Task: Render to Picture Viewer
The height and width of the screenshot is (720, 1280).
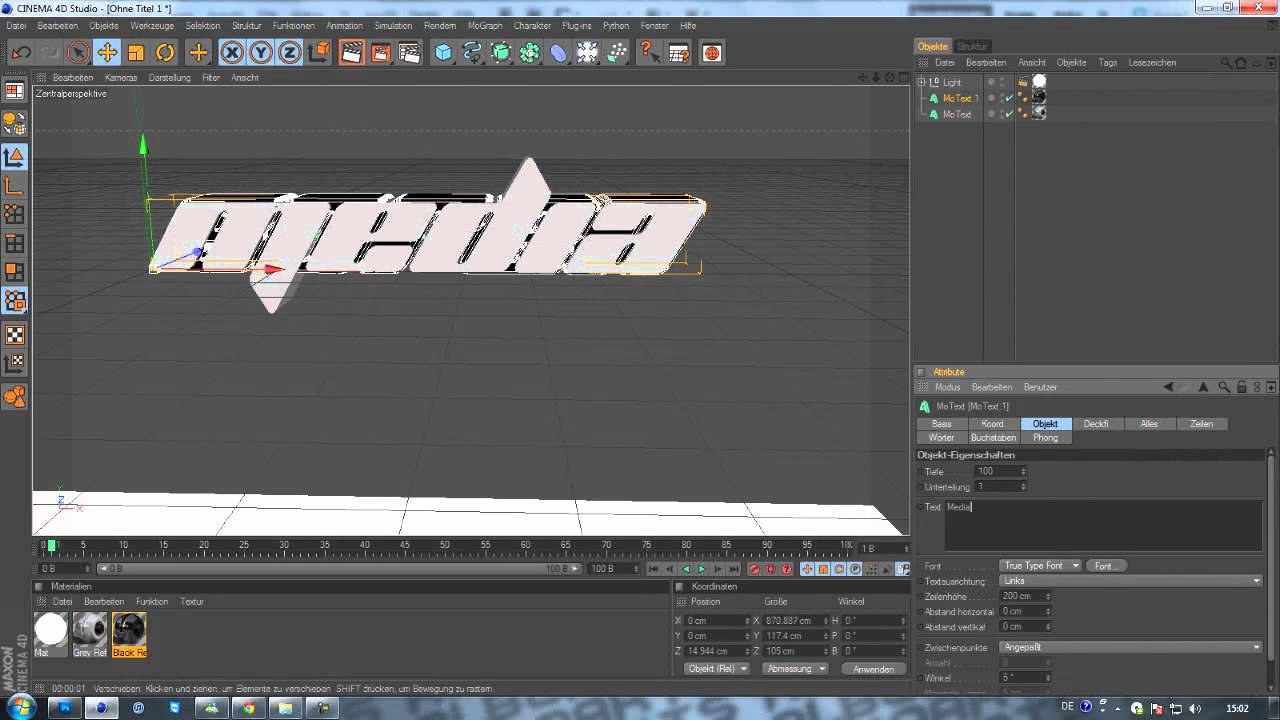Action: pyautogui.click(x=381, y=53)
